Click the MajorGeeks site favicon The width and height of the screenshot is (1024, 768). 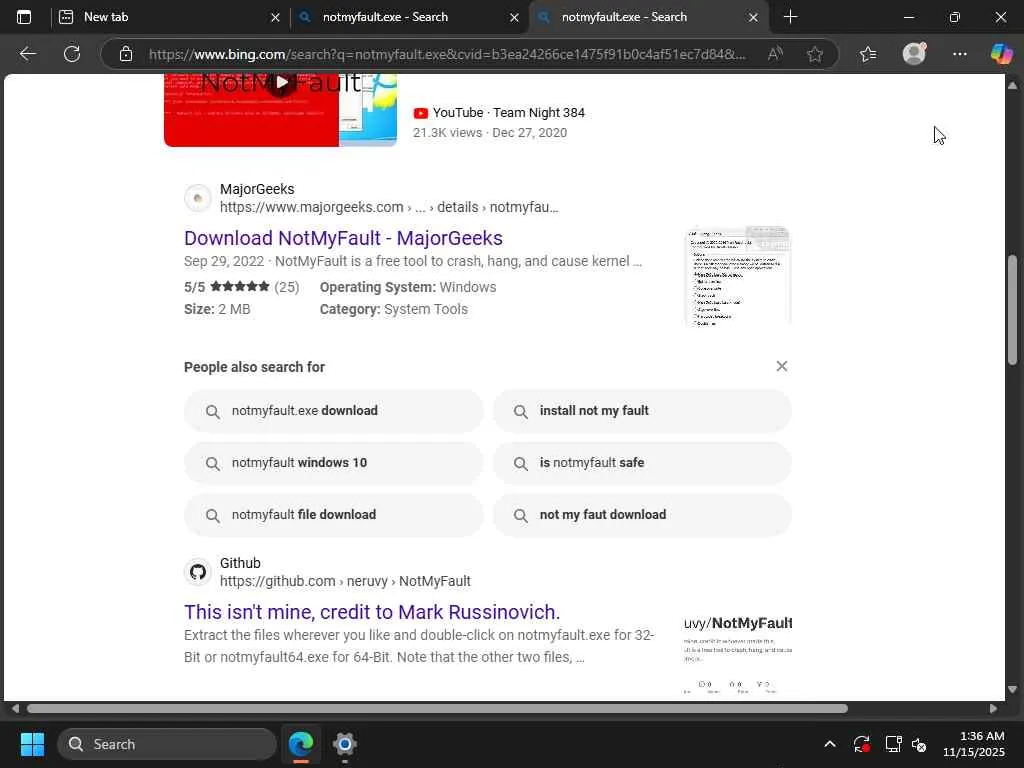197,198
